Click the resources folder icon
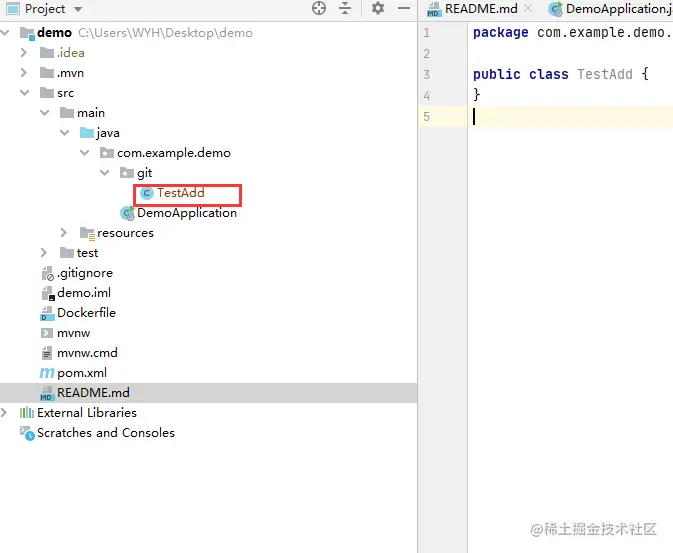The height and width of the screenshot is (553, 673). [88, 233]
